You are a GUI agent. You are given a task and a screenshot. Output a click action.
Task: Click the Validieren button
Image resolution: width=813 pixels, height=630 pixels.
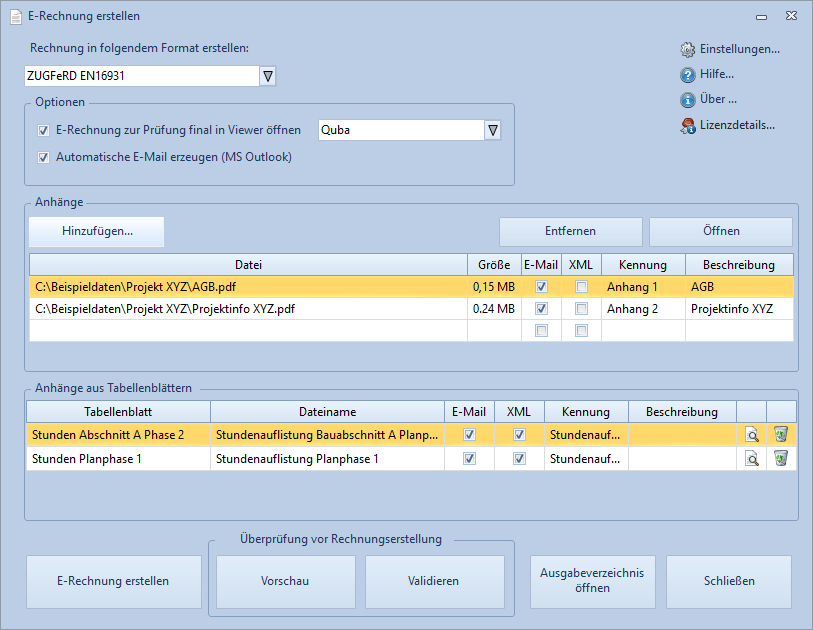434,581
